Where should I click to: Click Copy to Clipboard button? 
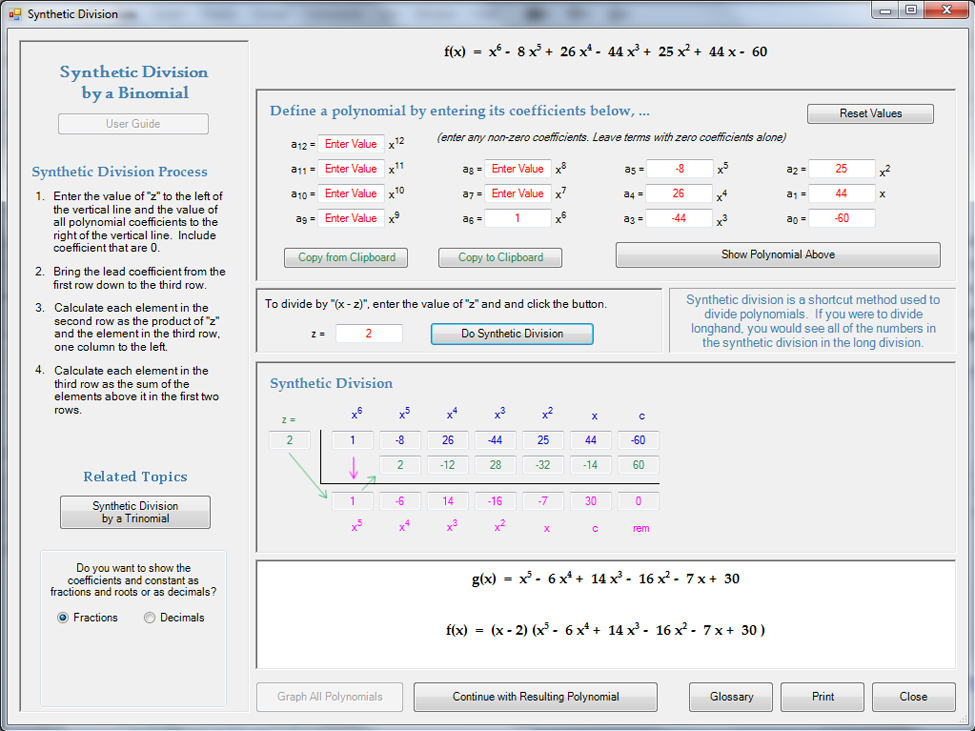tap(500, 258)
